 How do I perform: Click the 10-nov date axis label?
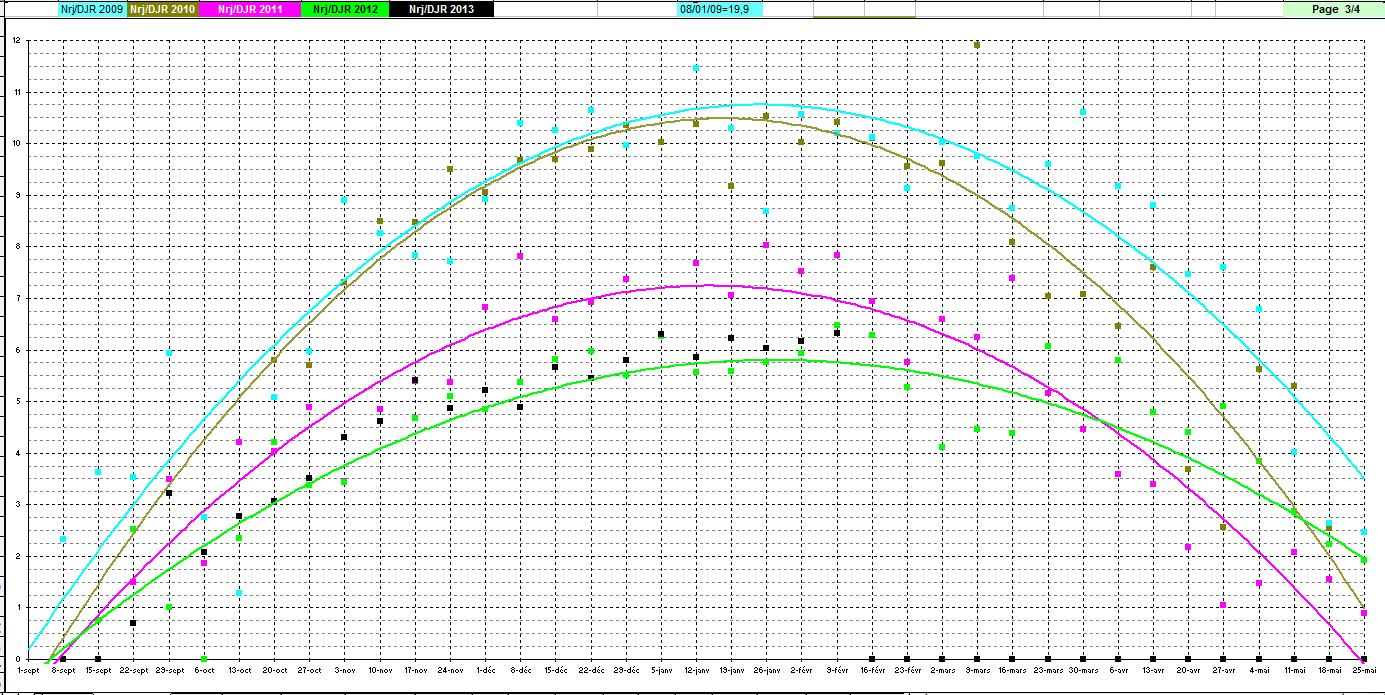(380, 669)
